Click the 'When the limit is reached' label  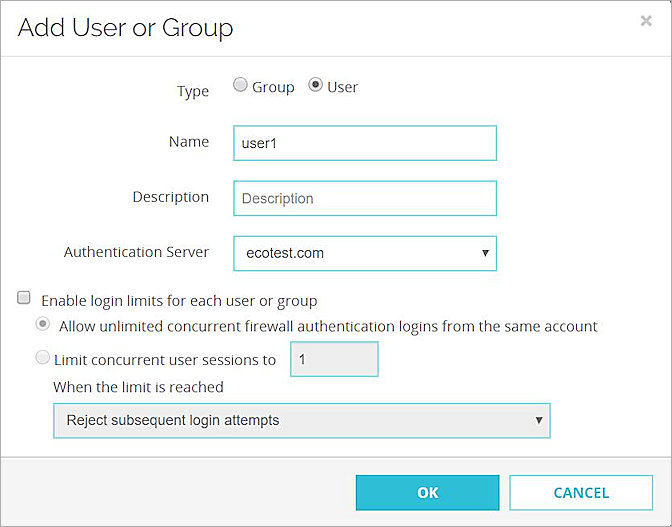[x=138, y=387]
